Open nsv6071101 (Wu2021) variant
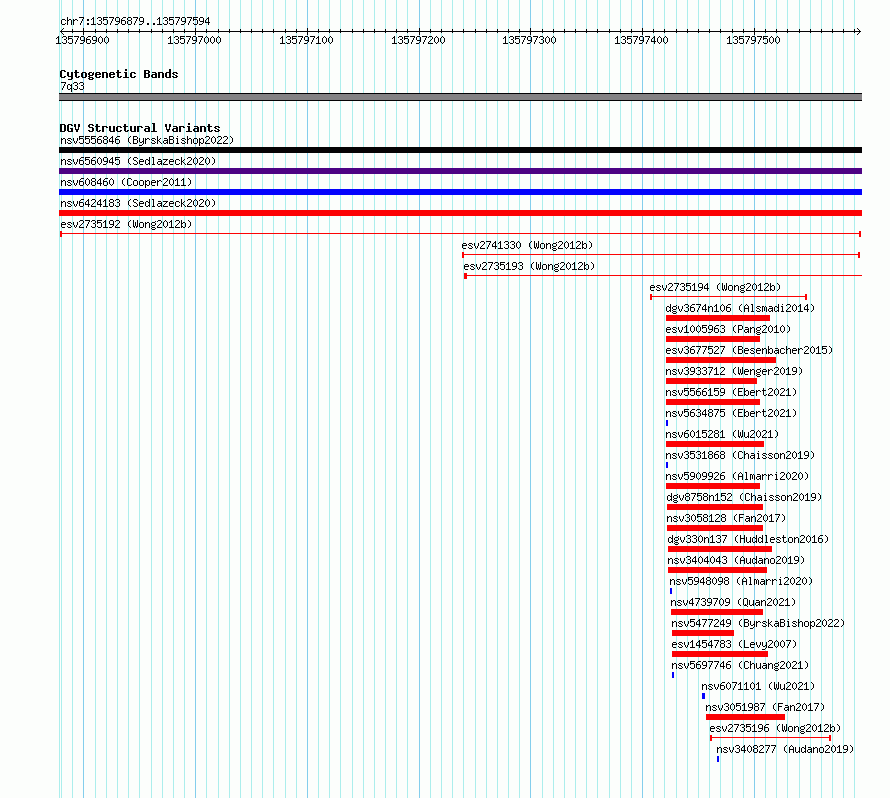 pos(758,686)
